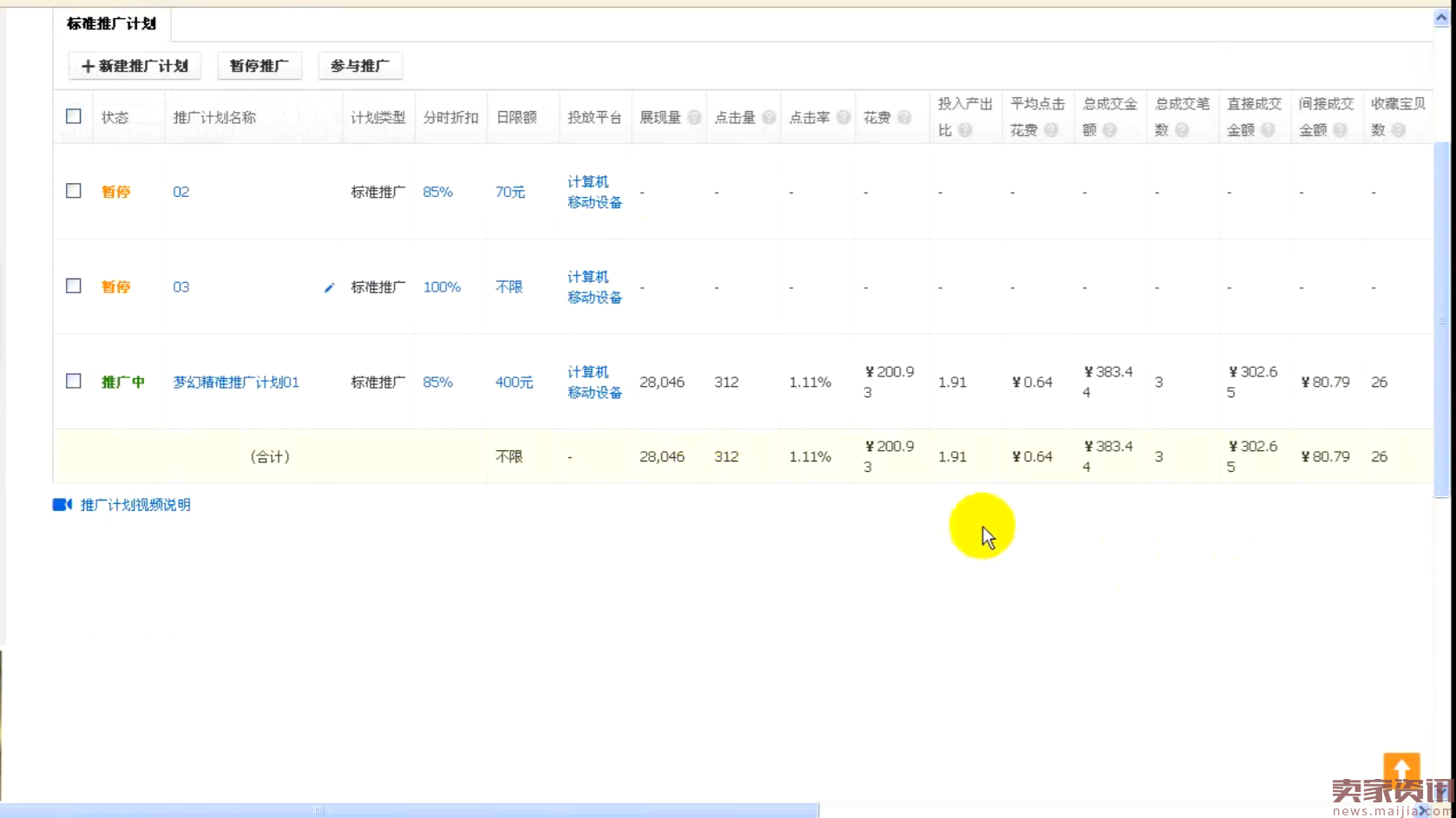Image resolution: width=1456 pixels, height=818 pixels.
Task: Click 不限 daily limit of plan 03
Action: [509, 287]
